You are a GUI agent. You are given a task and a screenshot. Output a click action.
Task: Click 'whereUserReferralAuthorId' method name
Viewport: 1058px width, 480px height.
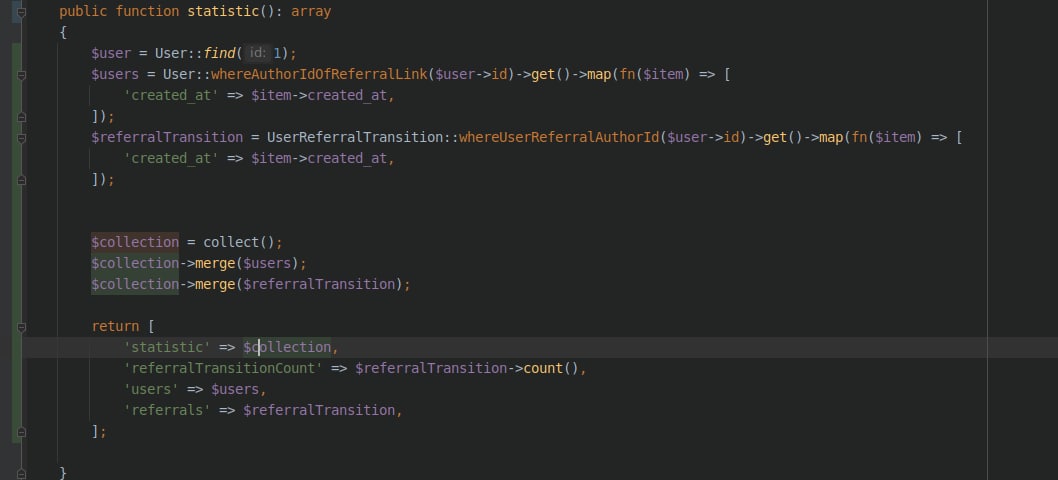pos(559,137)
